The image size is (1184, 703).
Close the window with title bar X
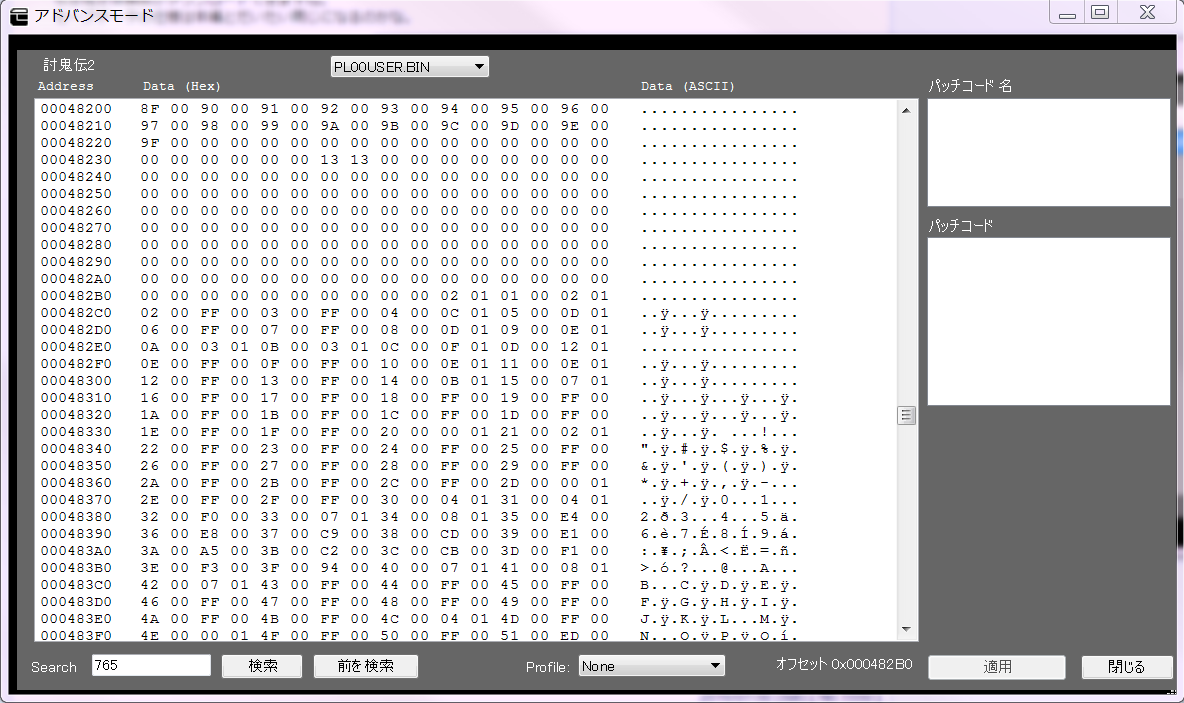[x=1146, y=13]
